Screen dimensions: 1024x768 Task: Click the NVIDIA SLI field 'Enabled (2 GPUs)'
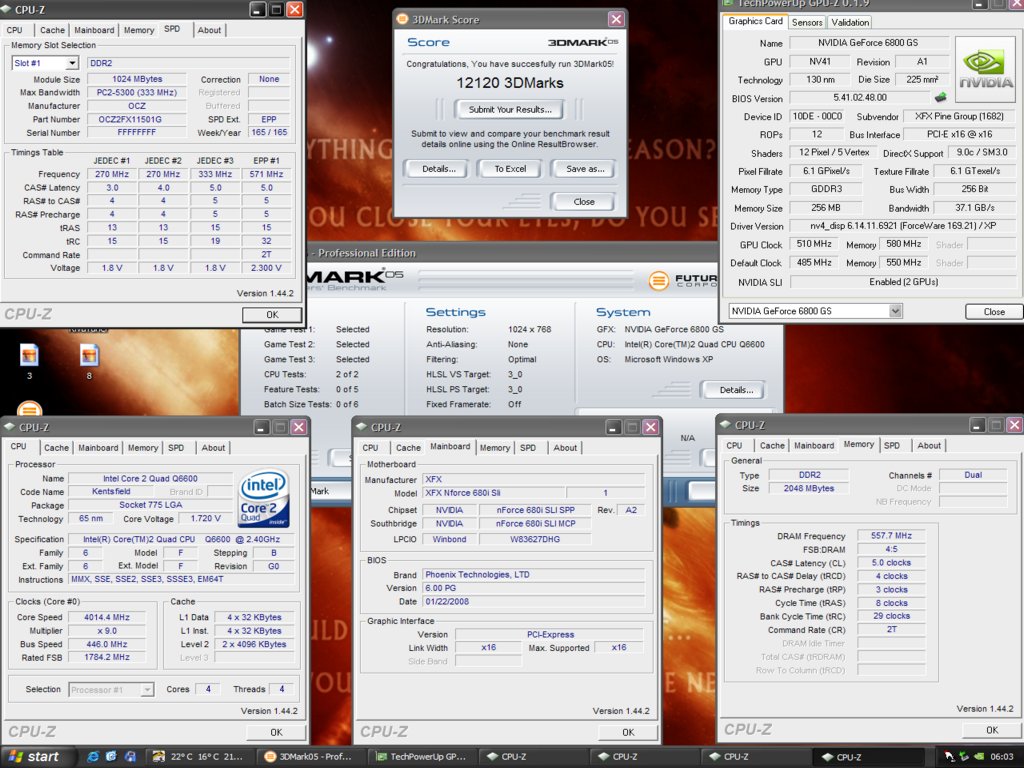tap(903, 282)
